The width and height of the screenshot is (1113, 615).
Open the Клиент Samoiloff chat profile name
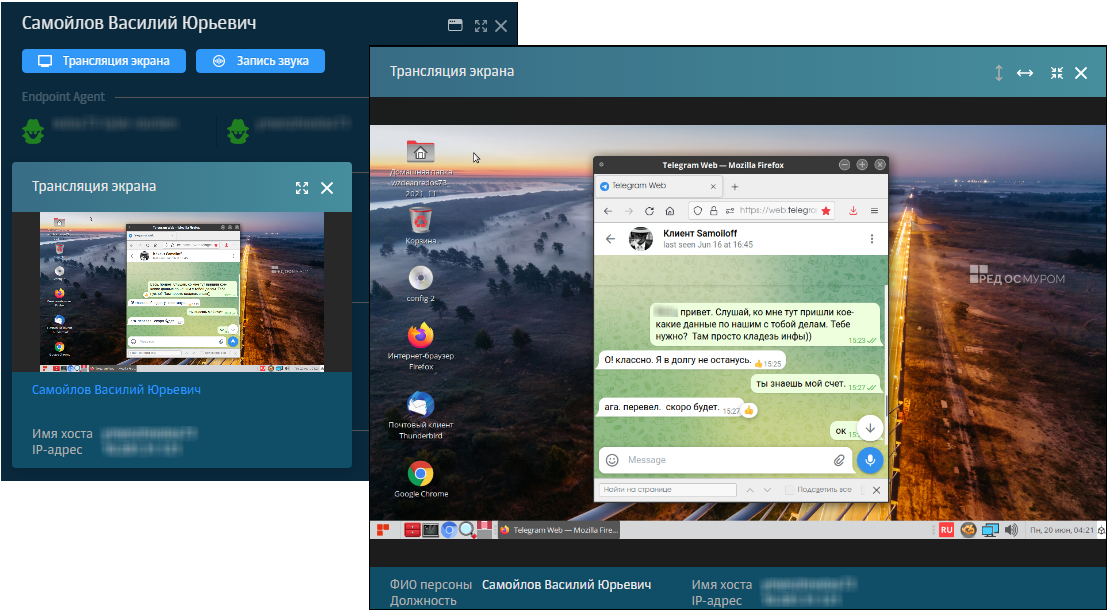(x=700, y=233)
